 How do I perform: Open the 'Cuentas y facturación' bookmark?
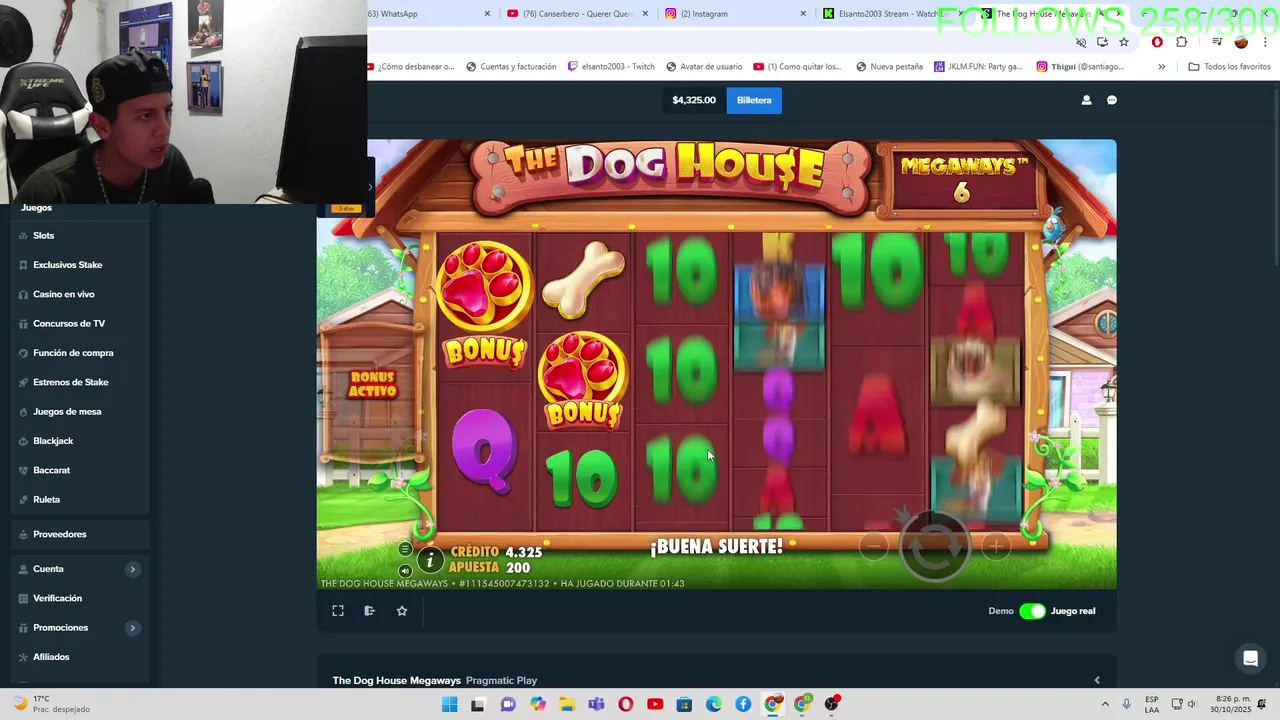(x=511, y=67)
